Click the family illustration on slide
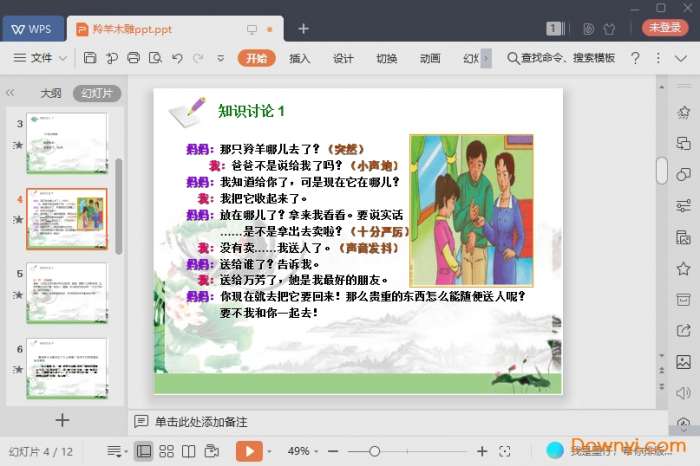700x466 pixels. [x=471, y=211]
